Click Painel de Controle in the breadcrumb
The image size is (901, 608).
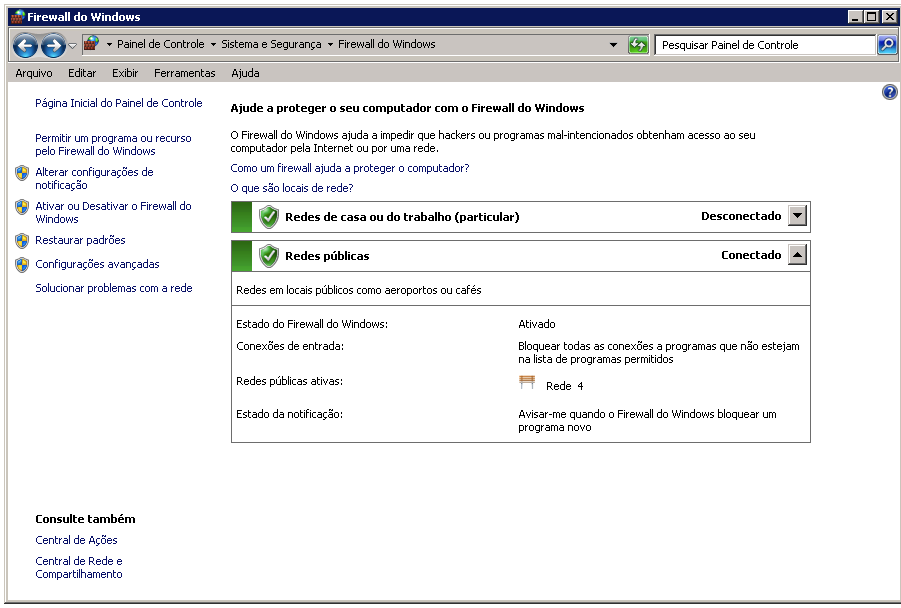(x=160, y=44)
